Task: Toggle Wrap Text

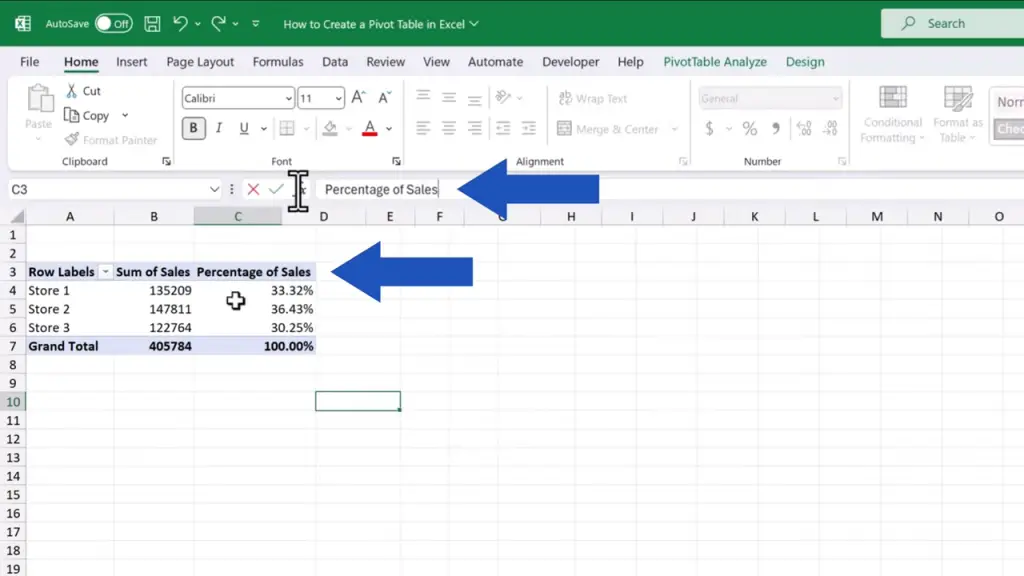Action: coord(592,99)
